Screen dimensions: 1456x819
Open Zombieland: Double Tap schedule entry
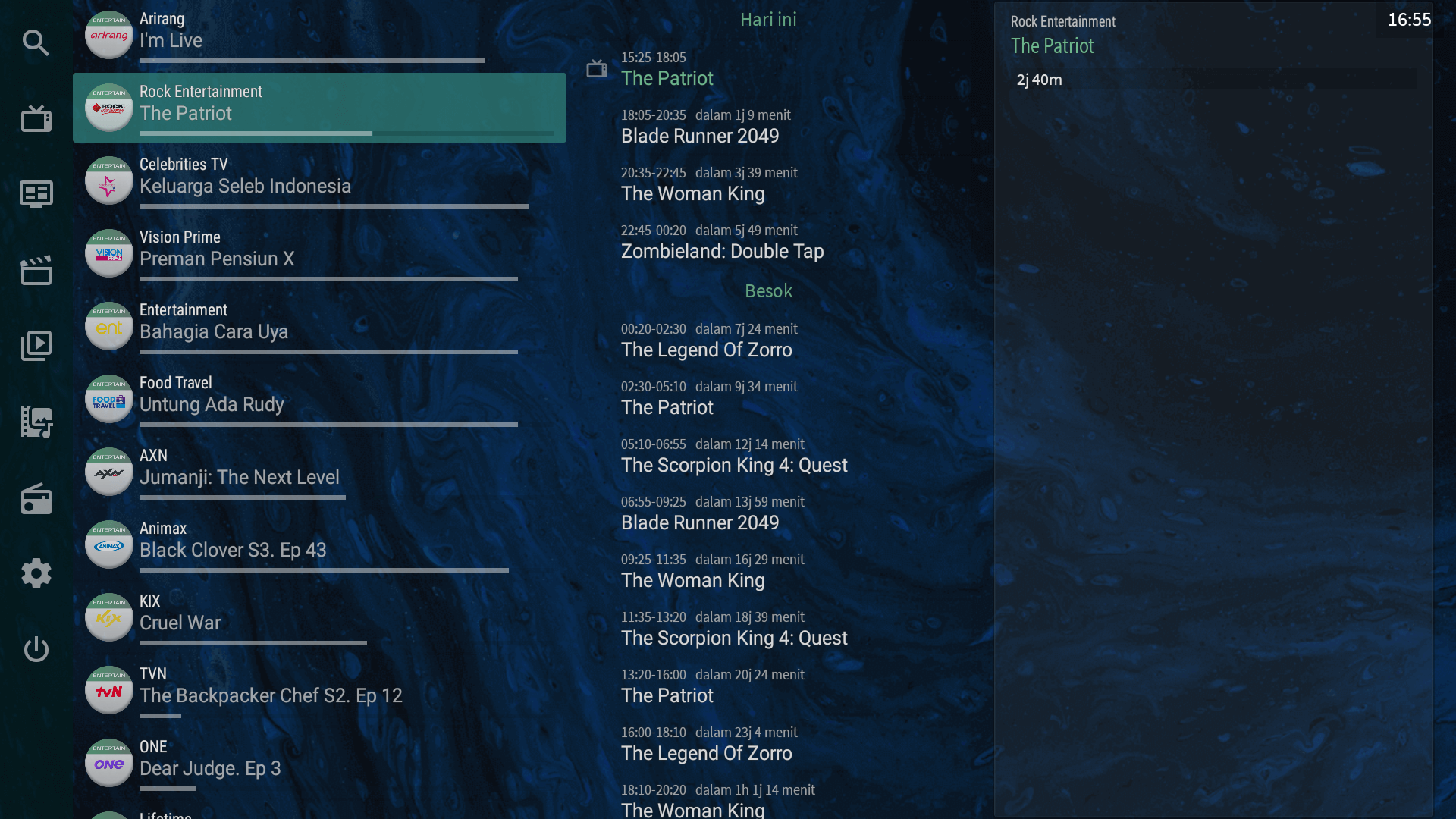[x=768, y=241]
